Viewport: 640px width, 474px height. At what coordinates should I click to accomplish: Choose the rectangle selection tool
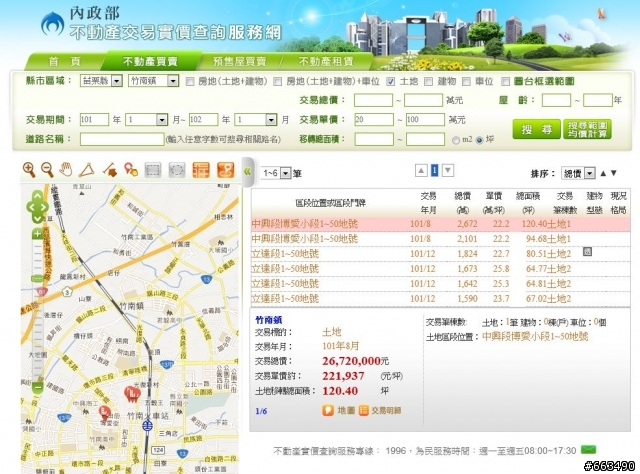[153, 170]
